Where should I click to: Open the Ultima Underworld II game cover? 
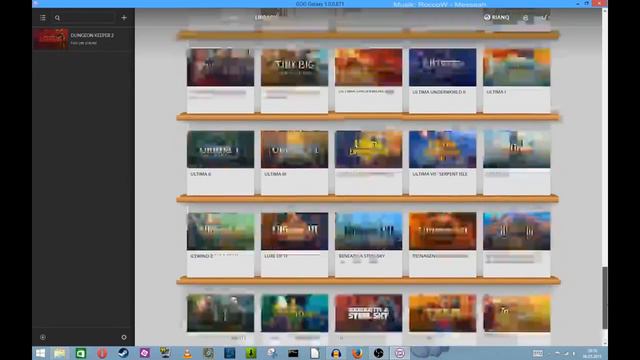pos(442,67)
